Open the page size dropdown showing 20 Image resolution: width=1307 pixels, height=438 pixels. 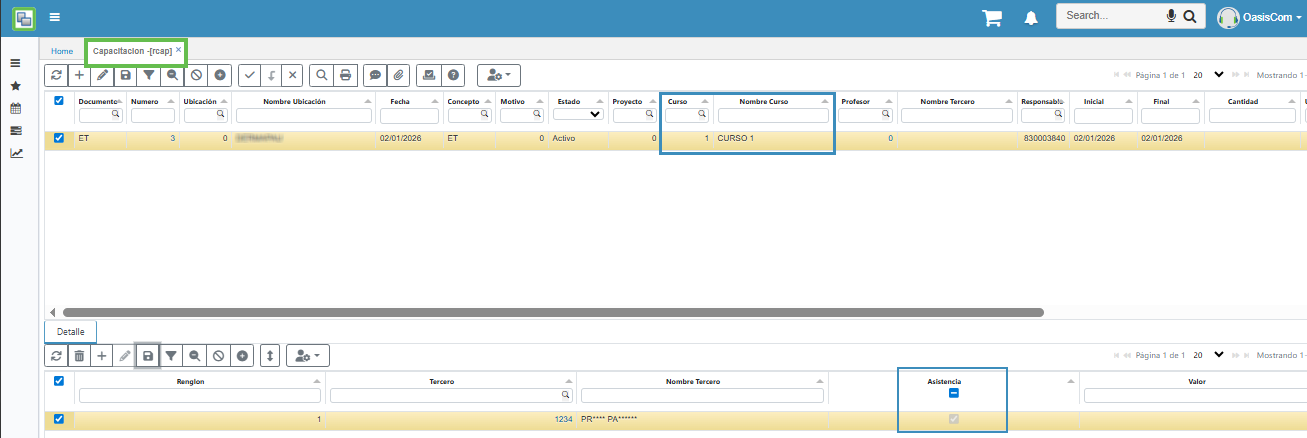point(1218,75)
